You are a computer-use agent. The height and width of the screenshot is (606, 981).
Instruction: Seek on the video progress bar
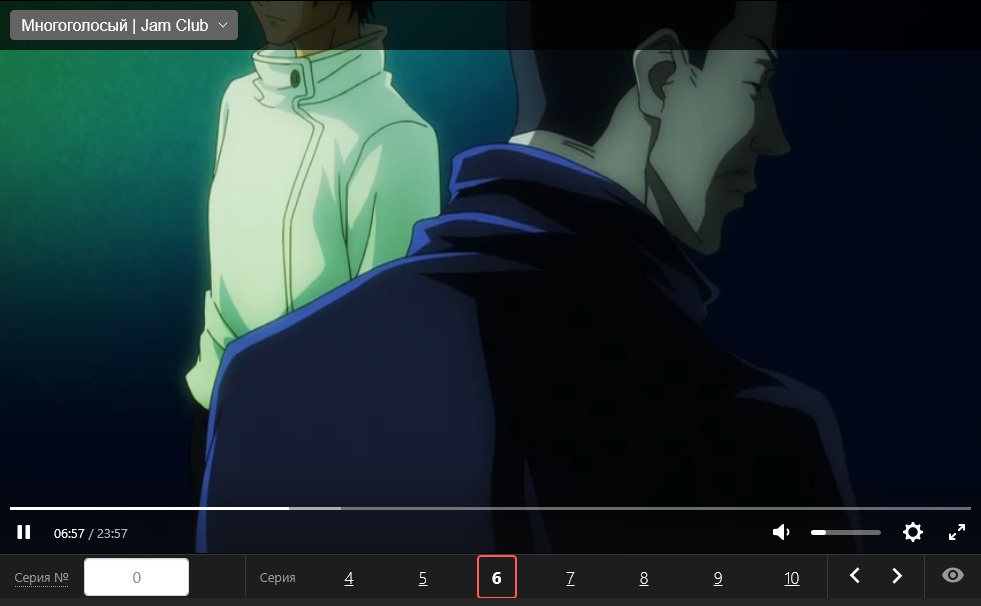[490, 508]
